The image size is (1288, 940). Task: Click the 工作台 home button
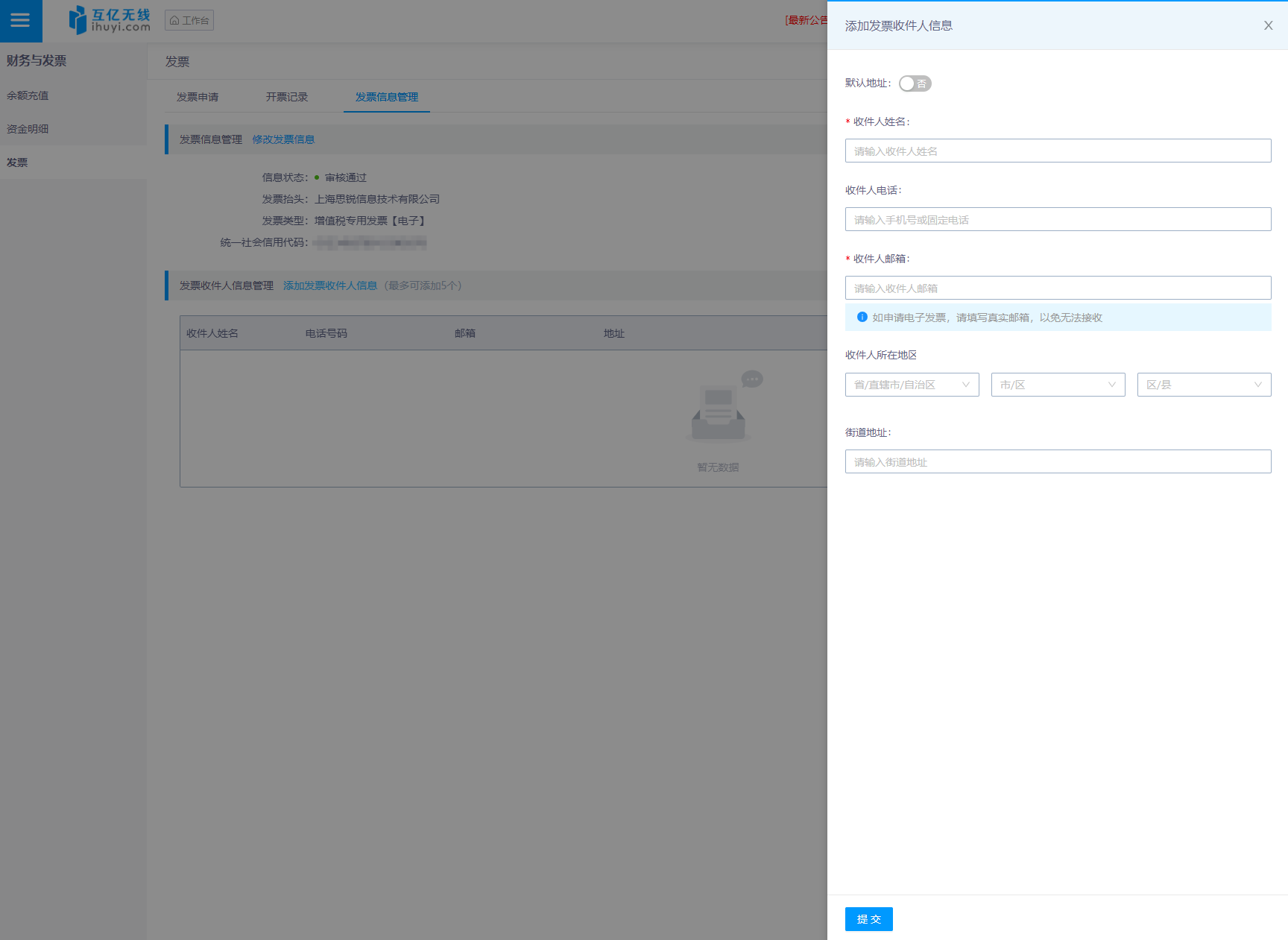pos(189,20)
